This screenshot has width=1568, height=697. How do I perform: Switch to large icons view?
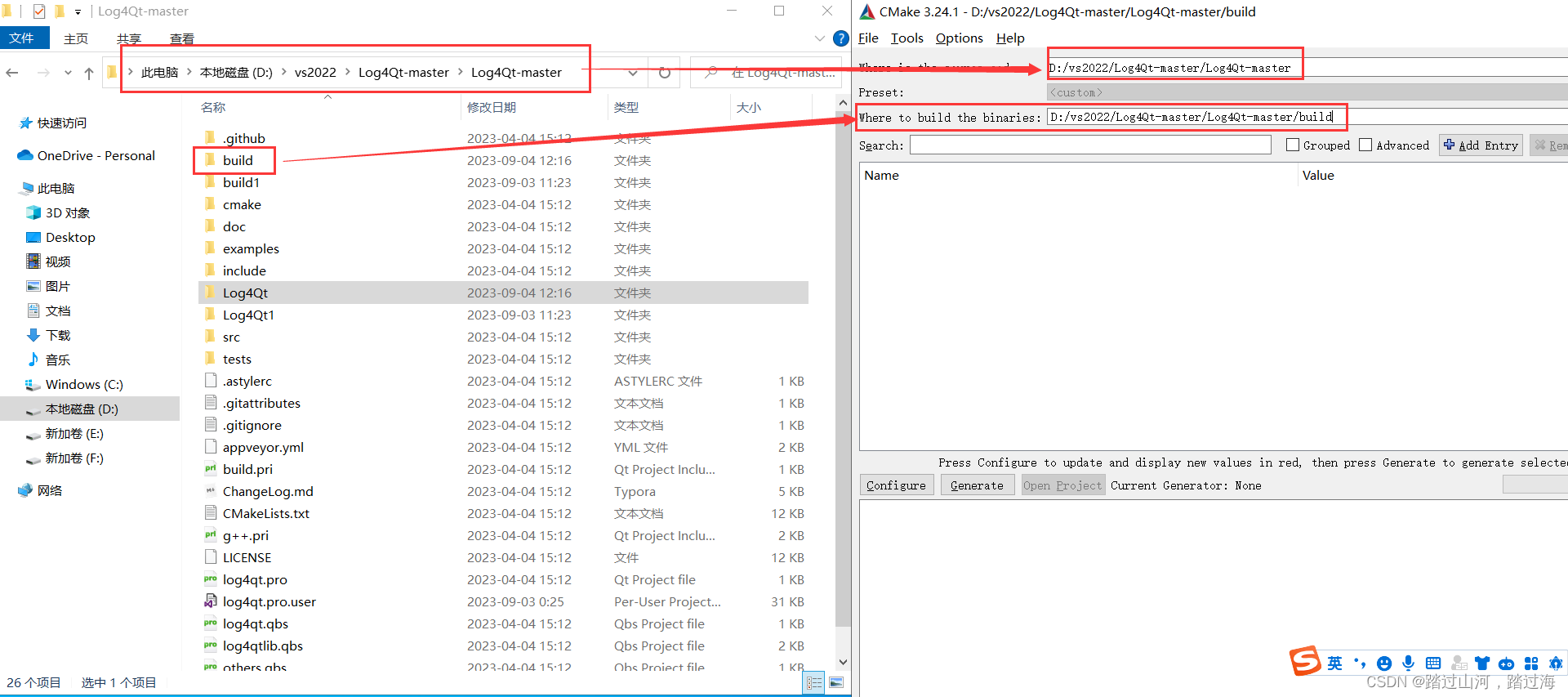coord(836,683)
